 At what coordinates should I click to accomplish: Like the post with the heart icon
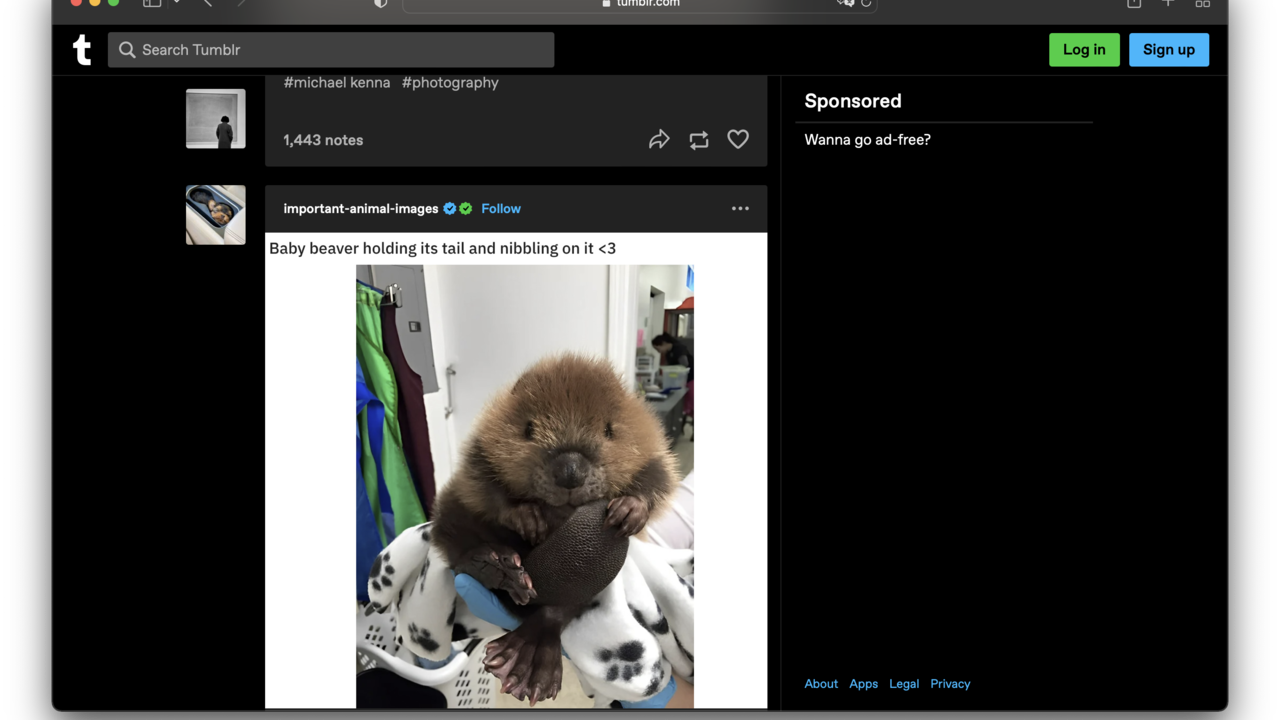(x=738, y=140)
